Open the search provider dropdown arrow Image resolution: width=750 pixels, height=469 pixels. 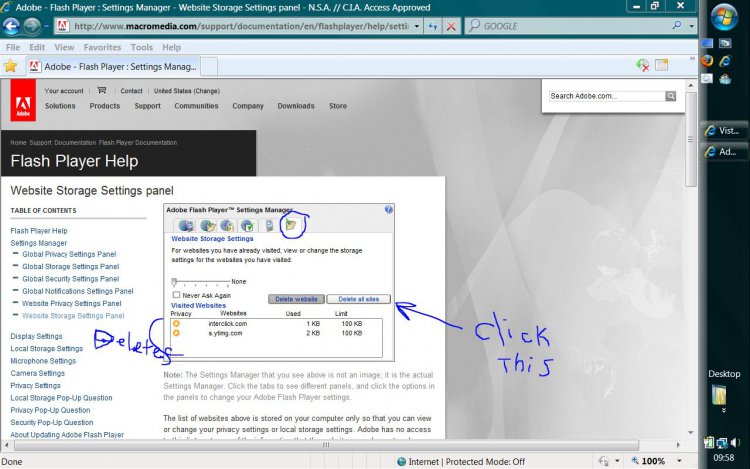coord(692,26)
